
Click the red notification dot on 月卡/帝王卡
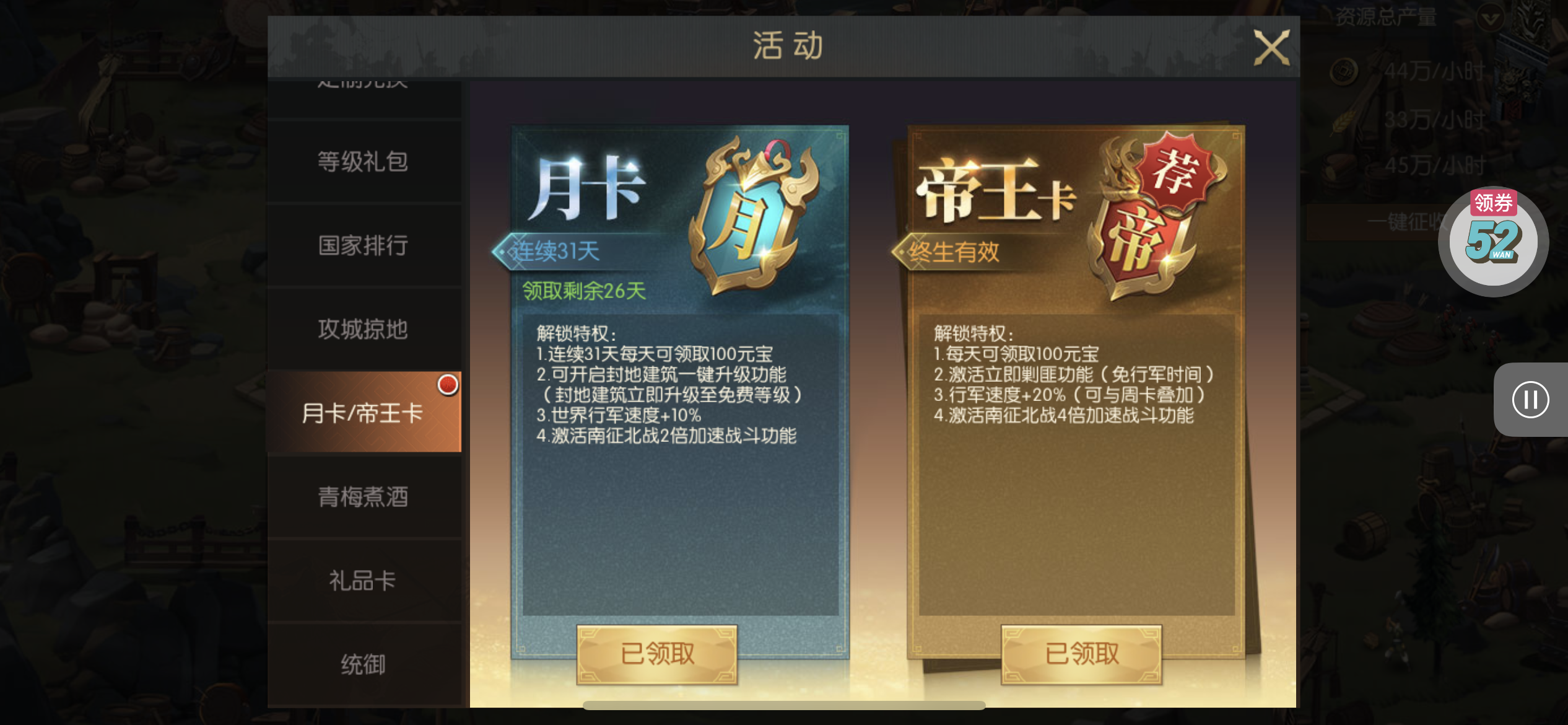coord(448,384)
